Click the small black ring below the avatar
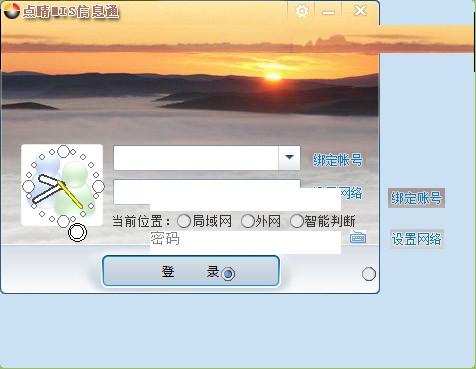 pos(77,232)
